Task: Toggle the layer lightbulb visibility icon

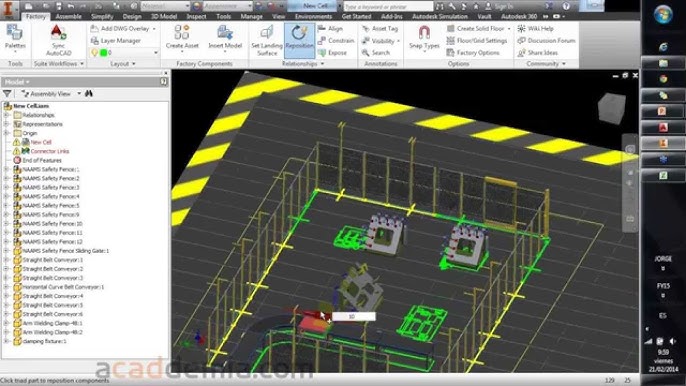Action: [94, 53]
